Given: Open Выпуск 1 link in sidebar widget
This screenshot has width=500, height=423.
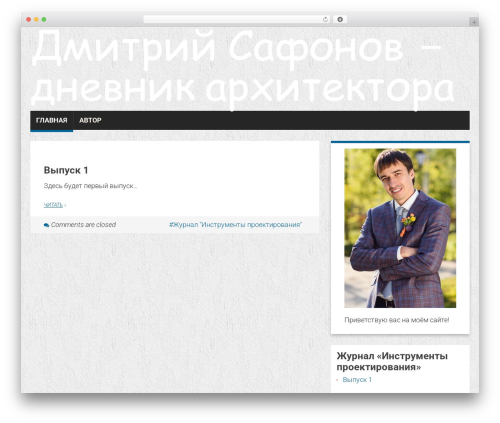Looking at the screenshot, I should point(357,380).
